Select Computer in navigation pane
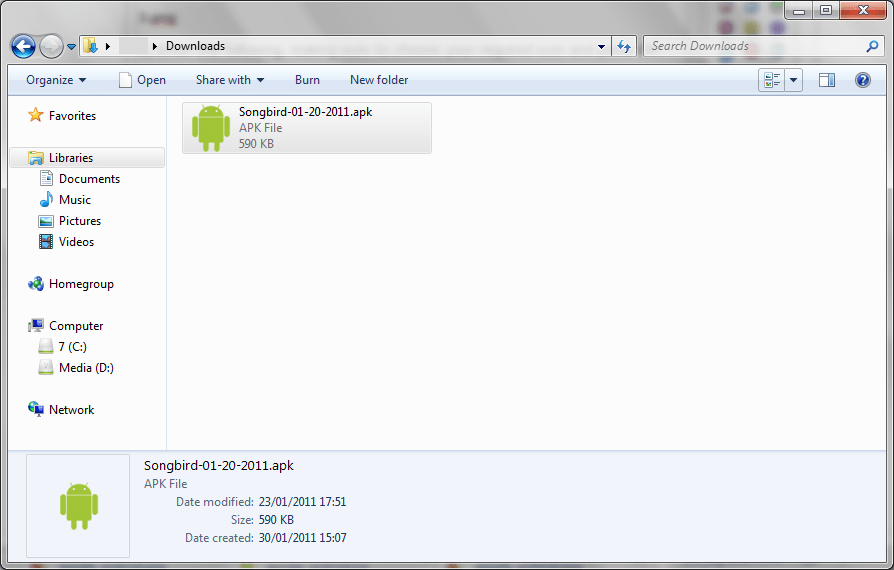Viewport: 894px width, 570px height. click(76, 326)
